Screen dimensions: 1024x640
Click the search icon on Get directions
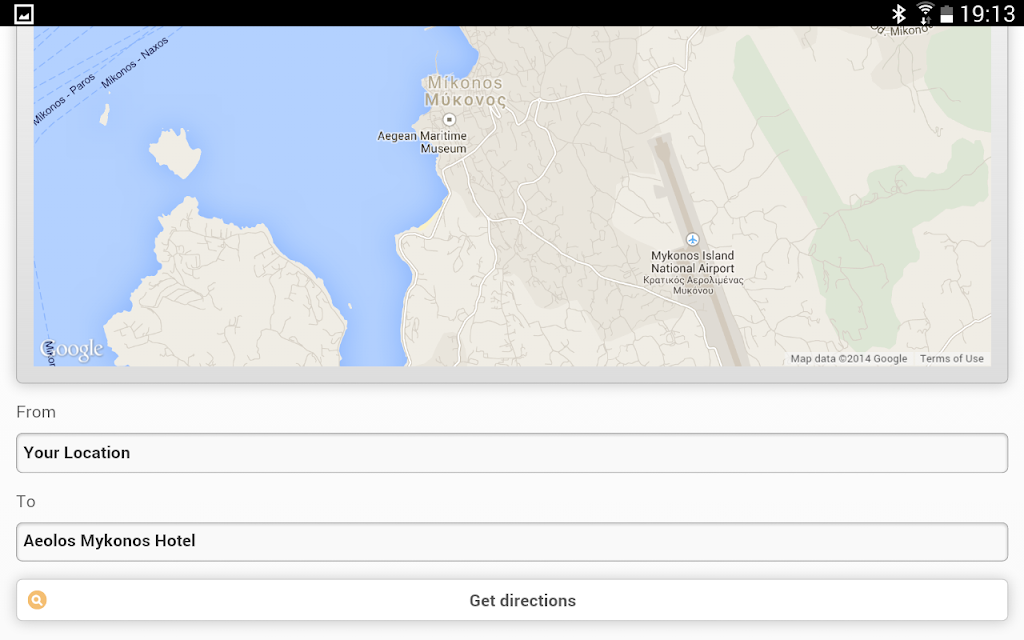tap(37, 600)
